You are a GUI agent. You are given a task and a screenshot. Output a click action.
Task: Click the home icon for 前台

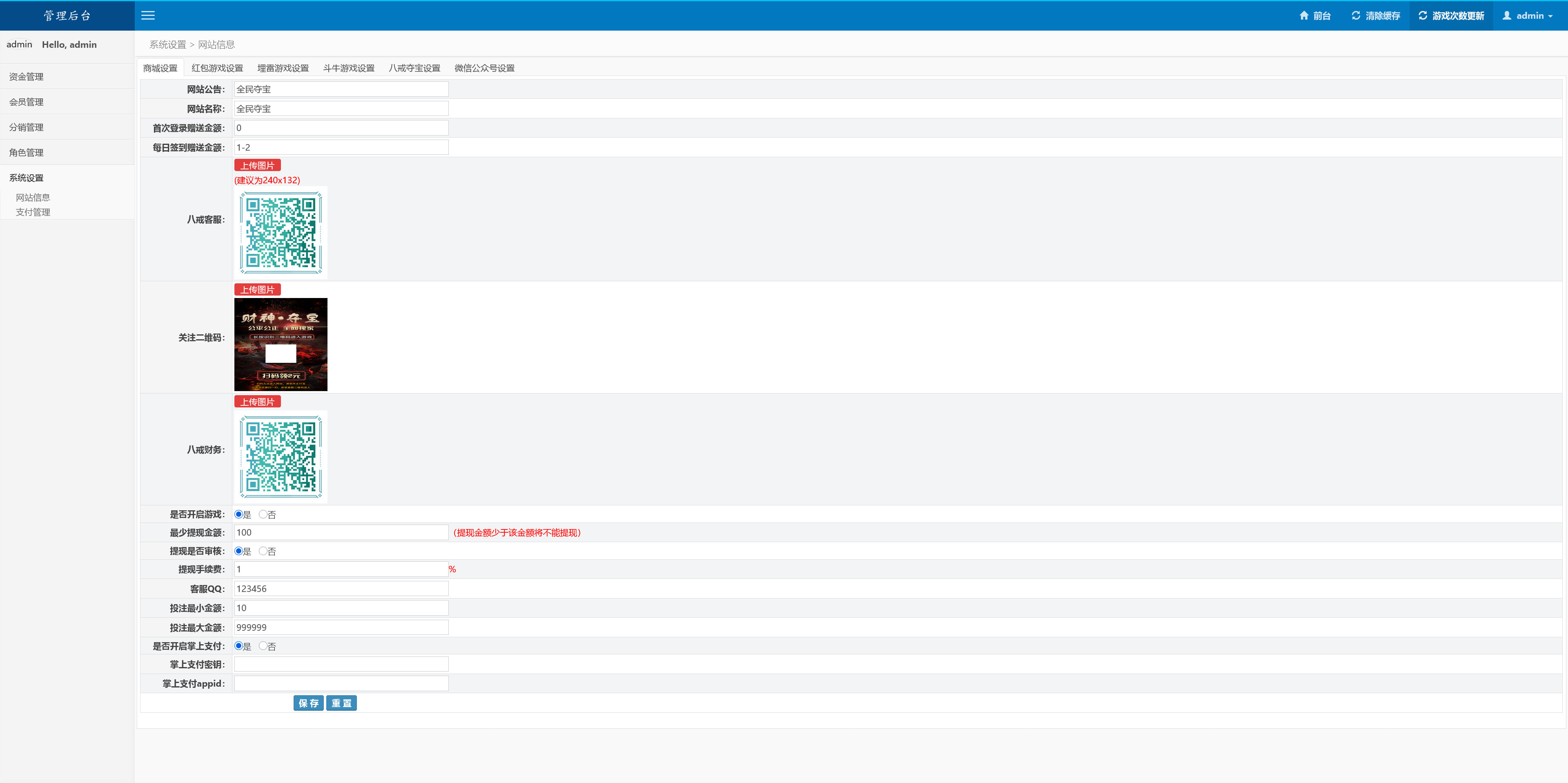(1303, 16)
